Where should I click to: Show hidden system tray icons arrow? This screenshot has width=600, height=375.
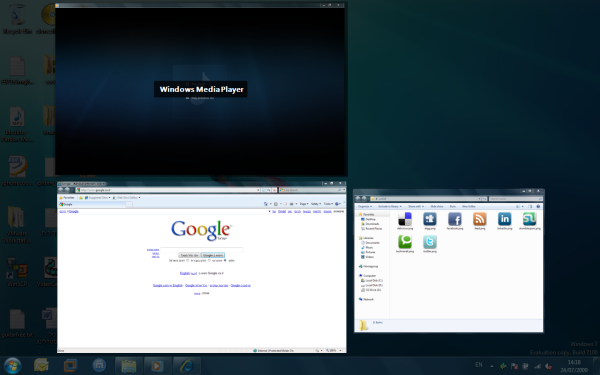[492, 366]
